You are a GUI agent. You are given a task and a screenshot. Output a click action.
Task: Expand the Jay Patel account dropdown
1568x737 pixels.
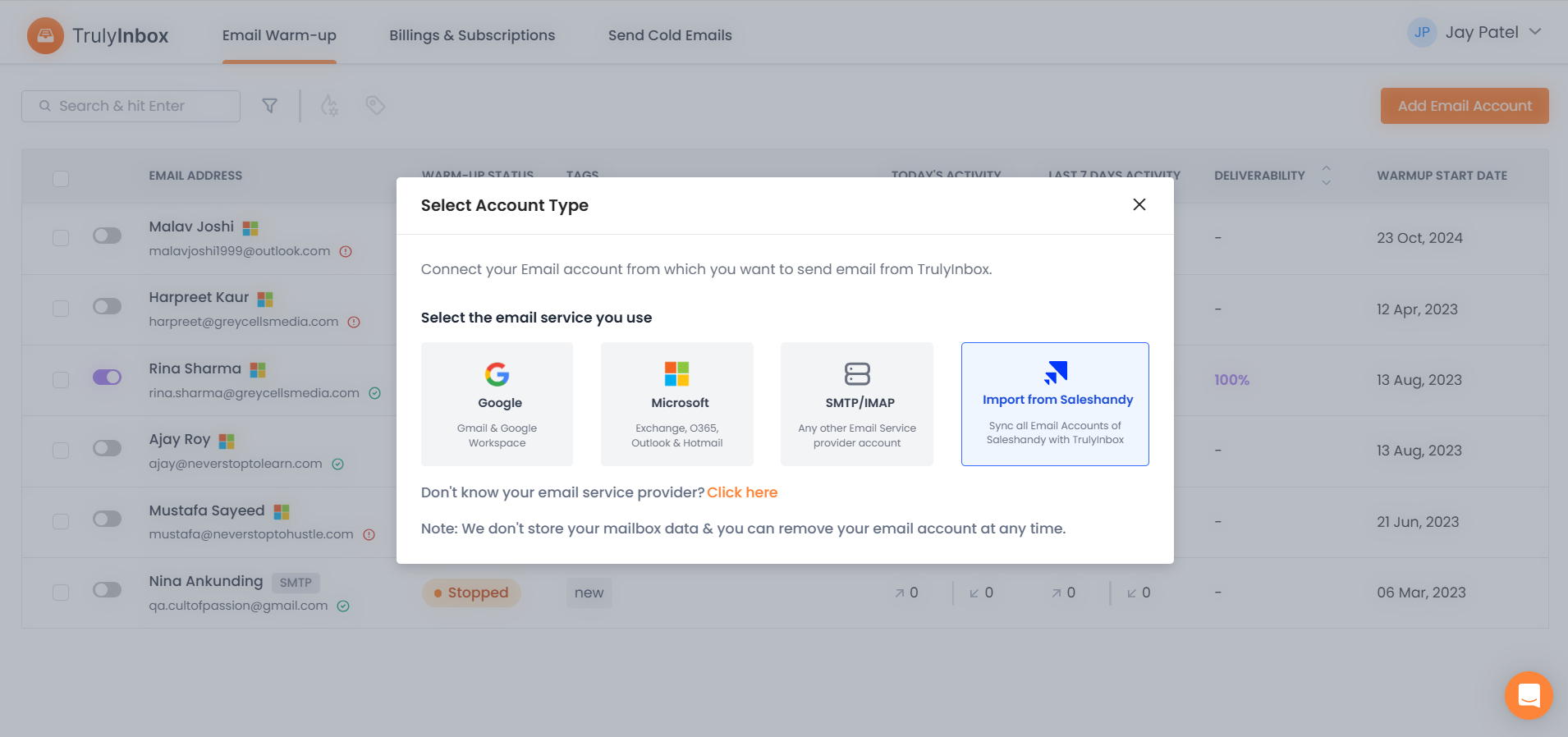coord(1535,32)
